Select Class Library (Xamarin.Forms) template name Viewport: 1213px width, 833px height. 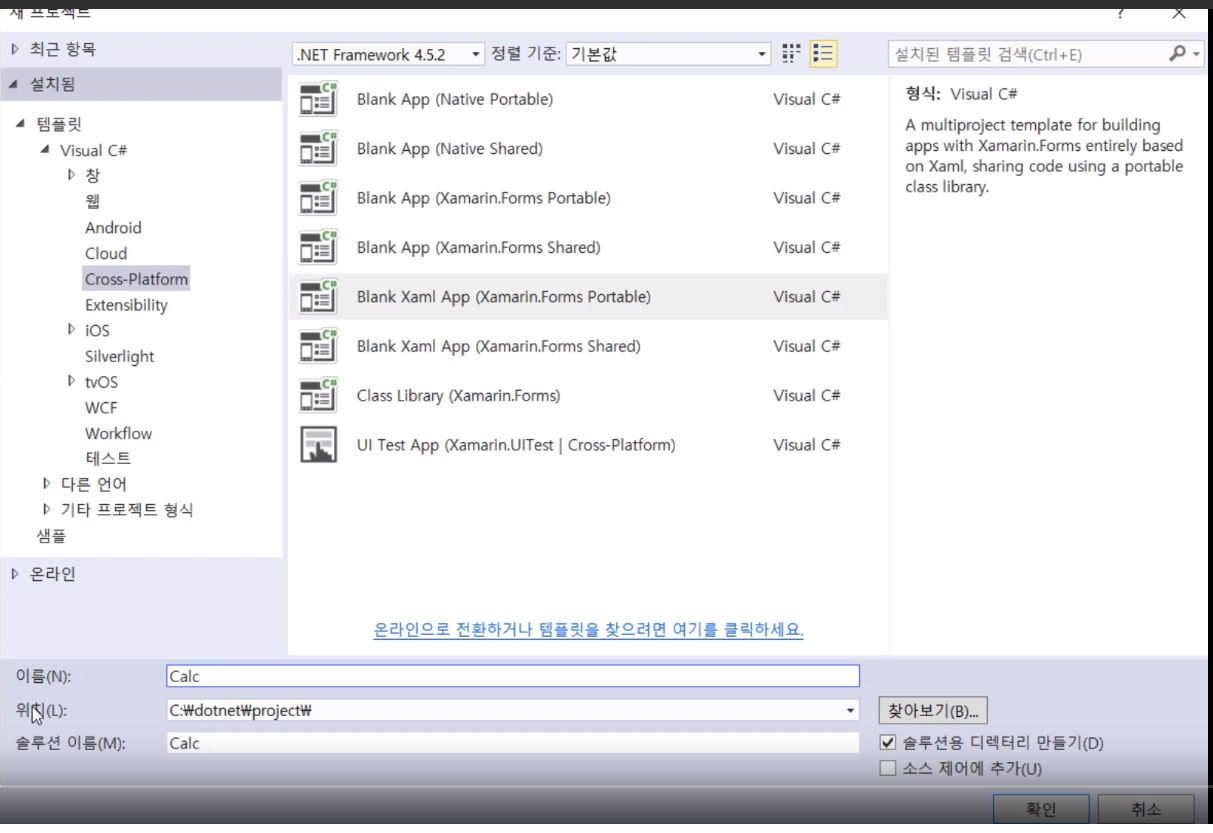(458, 395)
